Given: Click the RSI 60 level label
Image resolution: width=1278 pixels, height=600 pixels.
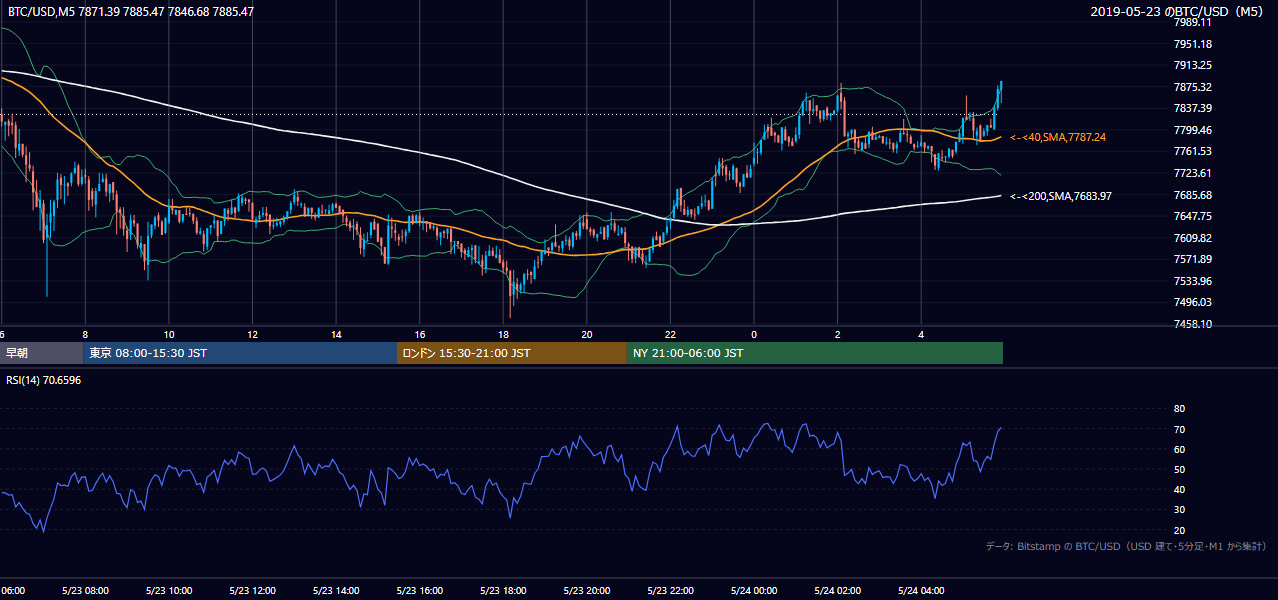Looking at the screenshot, I should coord(1179,449).
